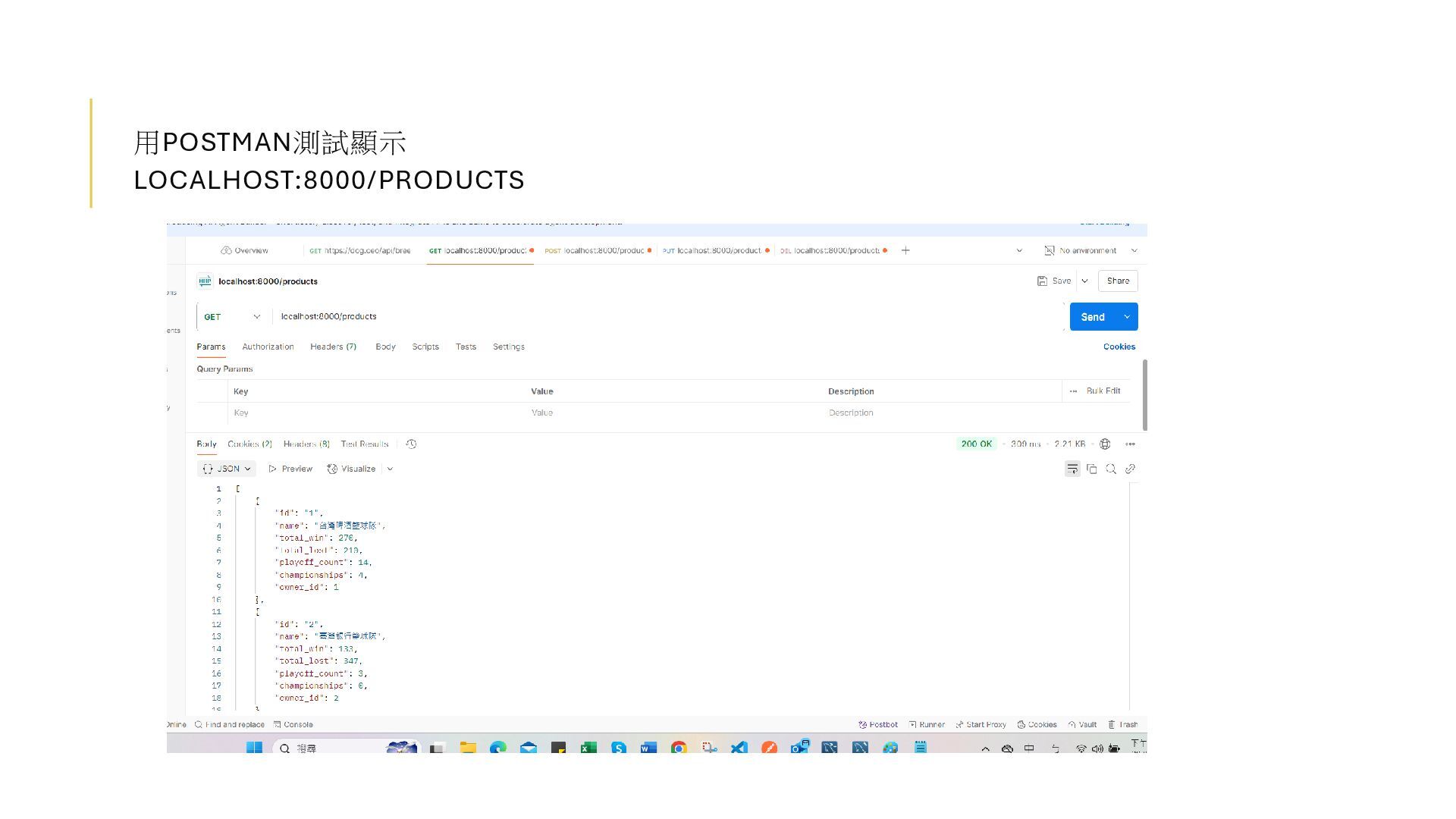Click the Description placeholder input cell
Image resolution: width=1456 pixels, height=819 pixels.
point(975,413)
